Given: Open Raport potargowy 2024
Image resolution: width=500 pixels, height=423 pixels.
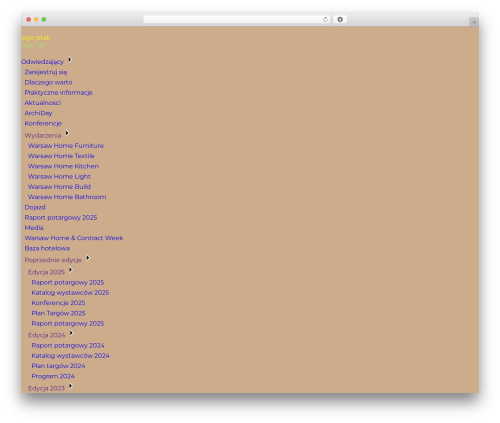Looking at the screenshot, I should pyautogui.click(x=68, y=345).
